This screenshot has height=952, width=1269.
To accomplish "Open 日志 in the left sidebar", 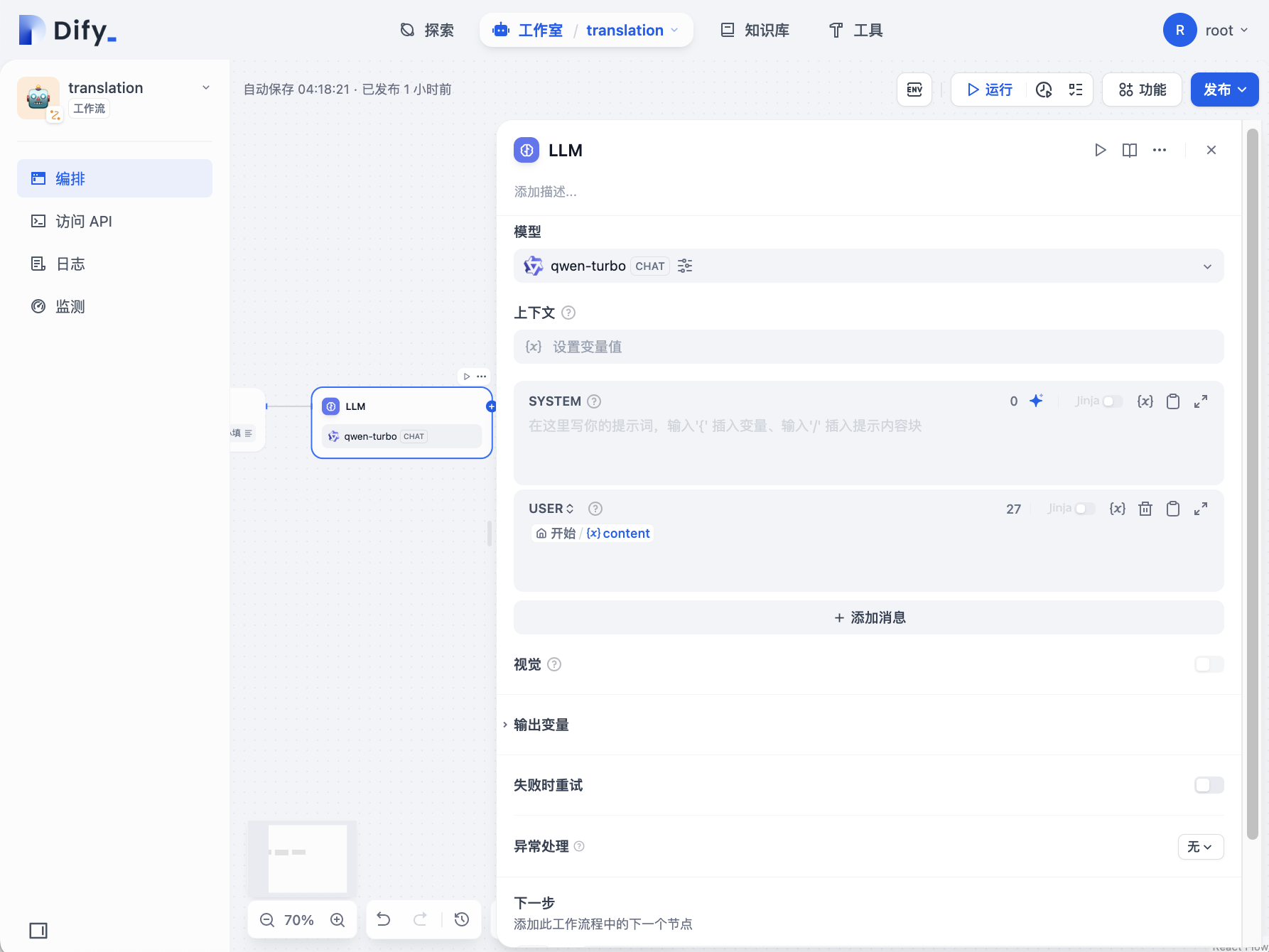I will [71, 264].
